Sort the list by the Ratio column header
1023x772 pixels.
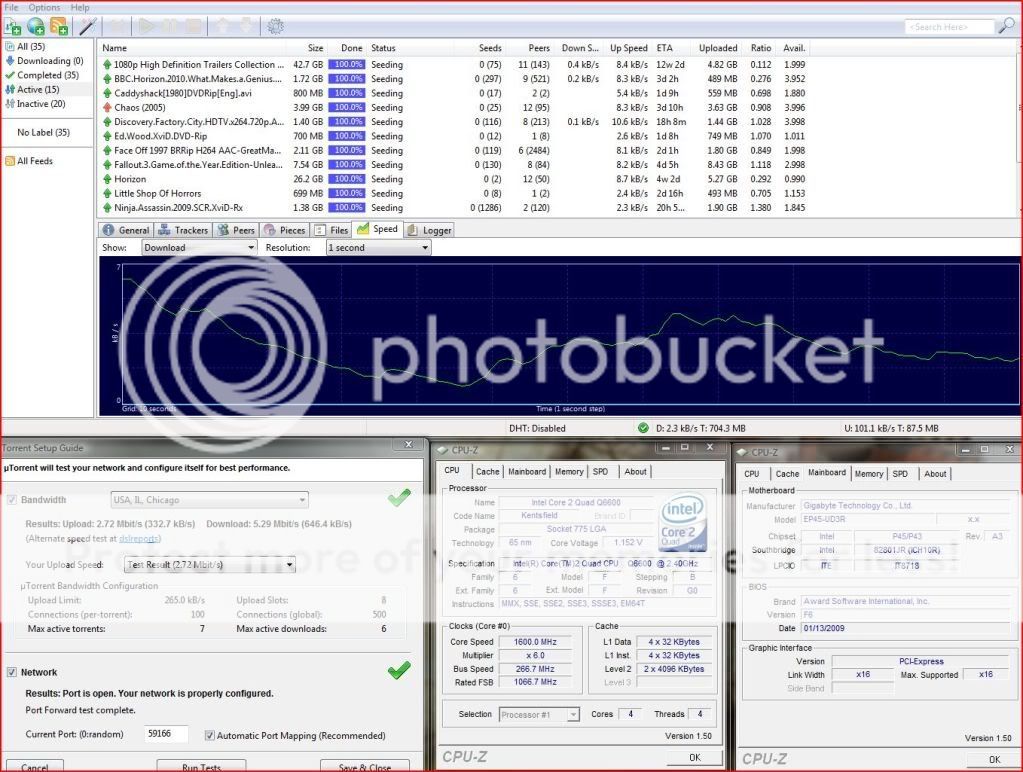[761, 48]
